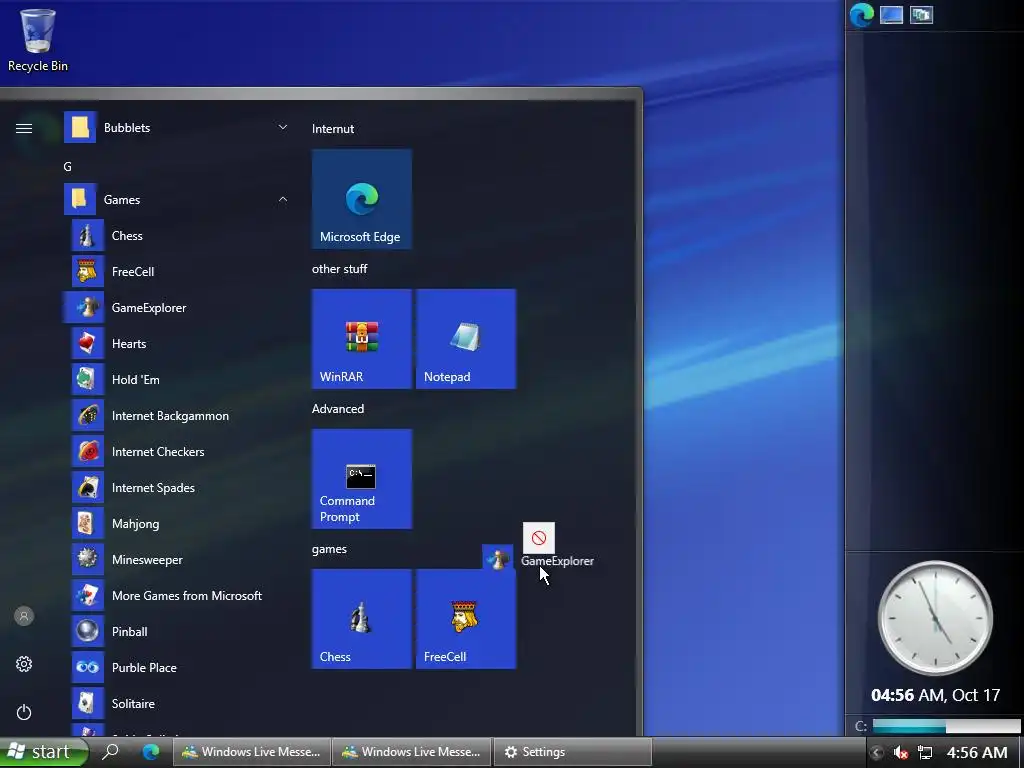Click the Purble Place label in the list
The height and width of the screenshot is (768, 1024).
click(x=144, y=667)
